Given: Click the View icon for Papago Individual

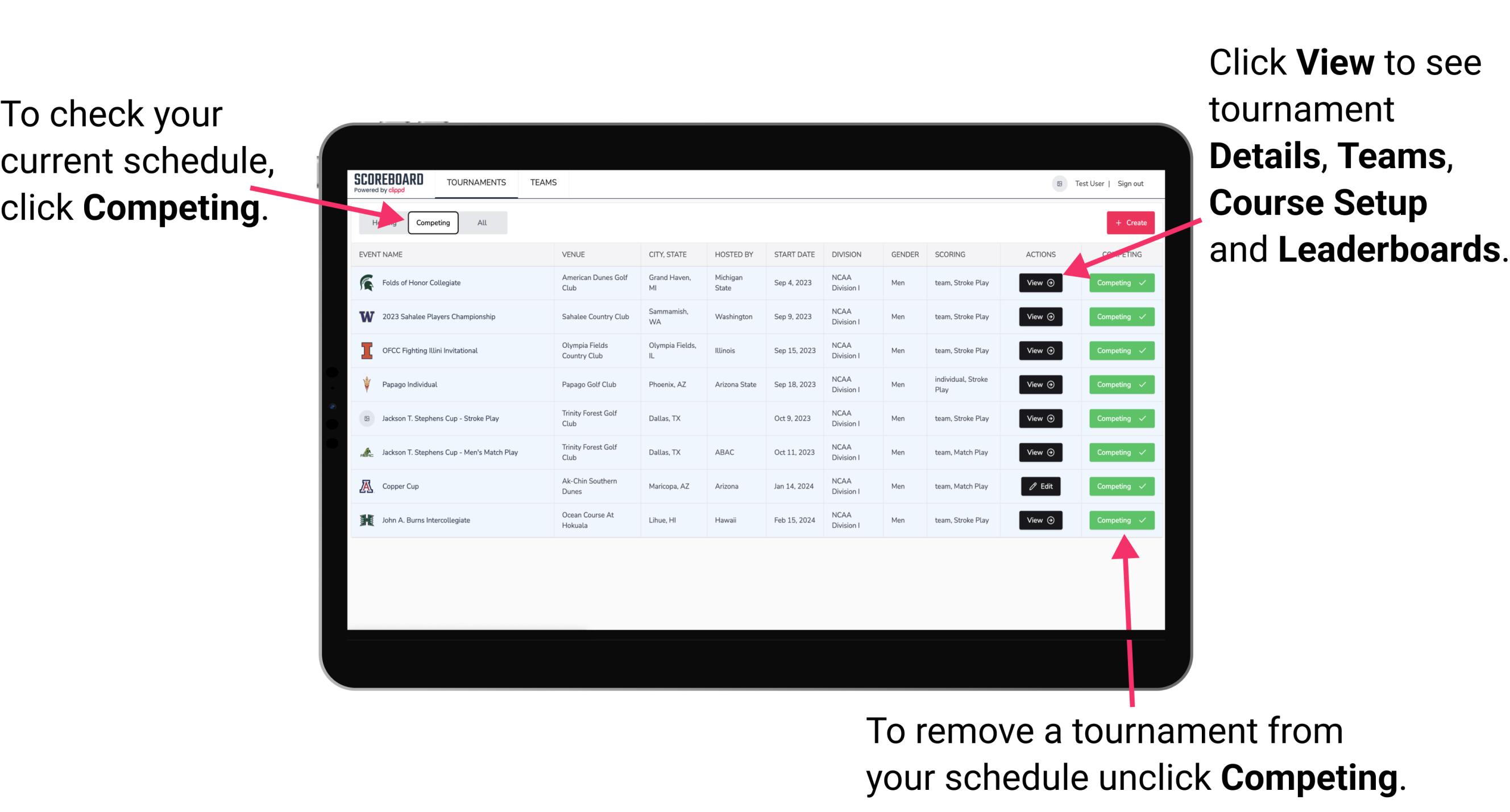Looking at the screenshot, I should pos(1040,384).
